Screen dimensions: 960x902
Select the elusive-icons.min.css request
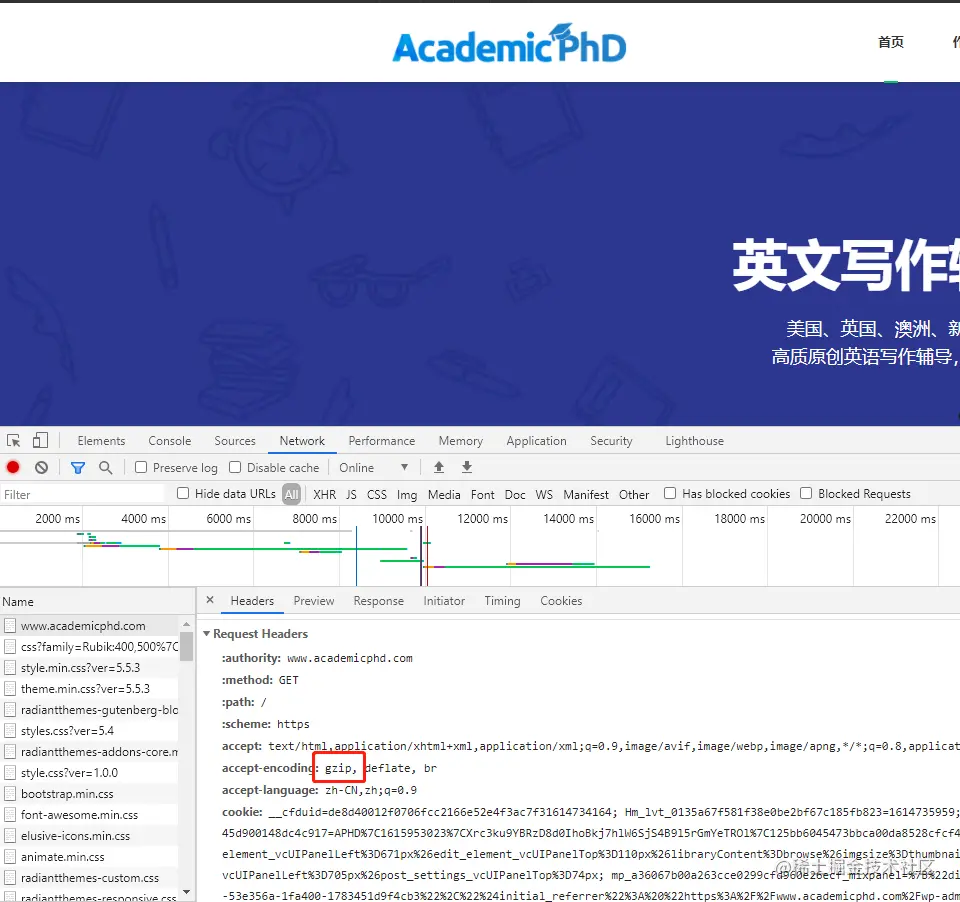pyautogui.click(x=91, y=836)
